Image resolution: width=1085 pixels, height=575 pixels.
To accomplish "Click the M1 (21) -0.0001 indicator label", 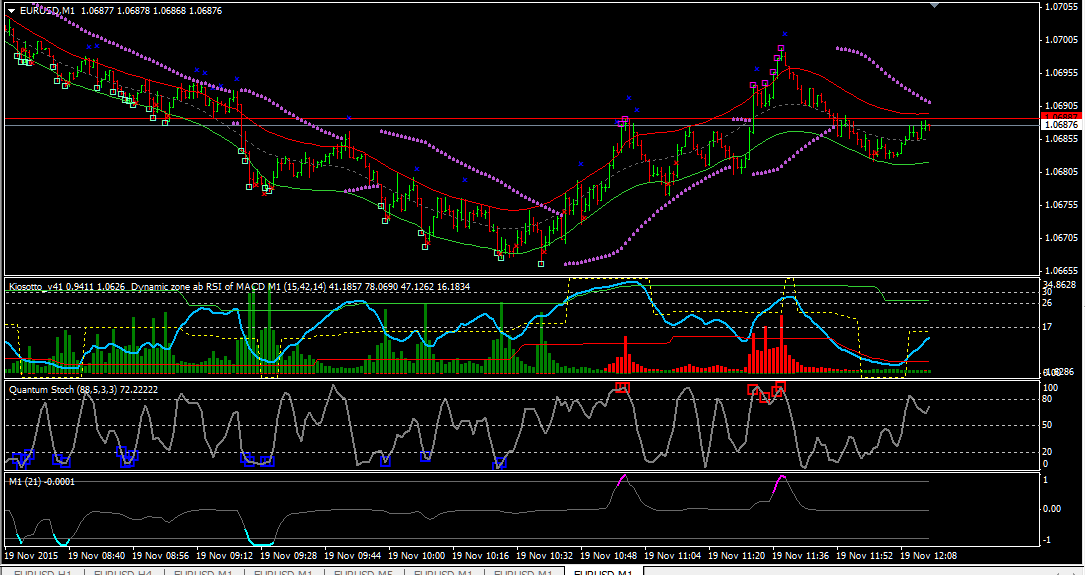I will coord(42,482).
